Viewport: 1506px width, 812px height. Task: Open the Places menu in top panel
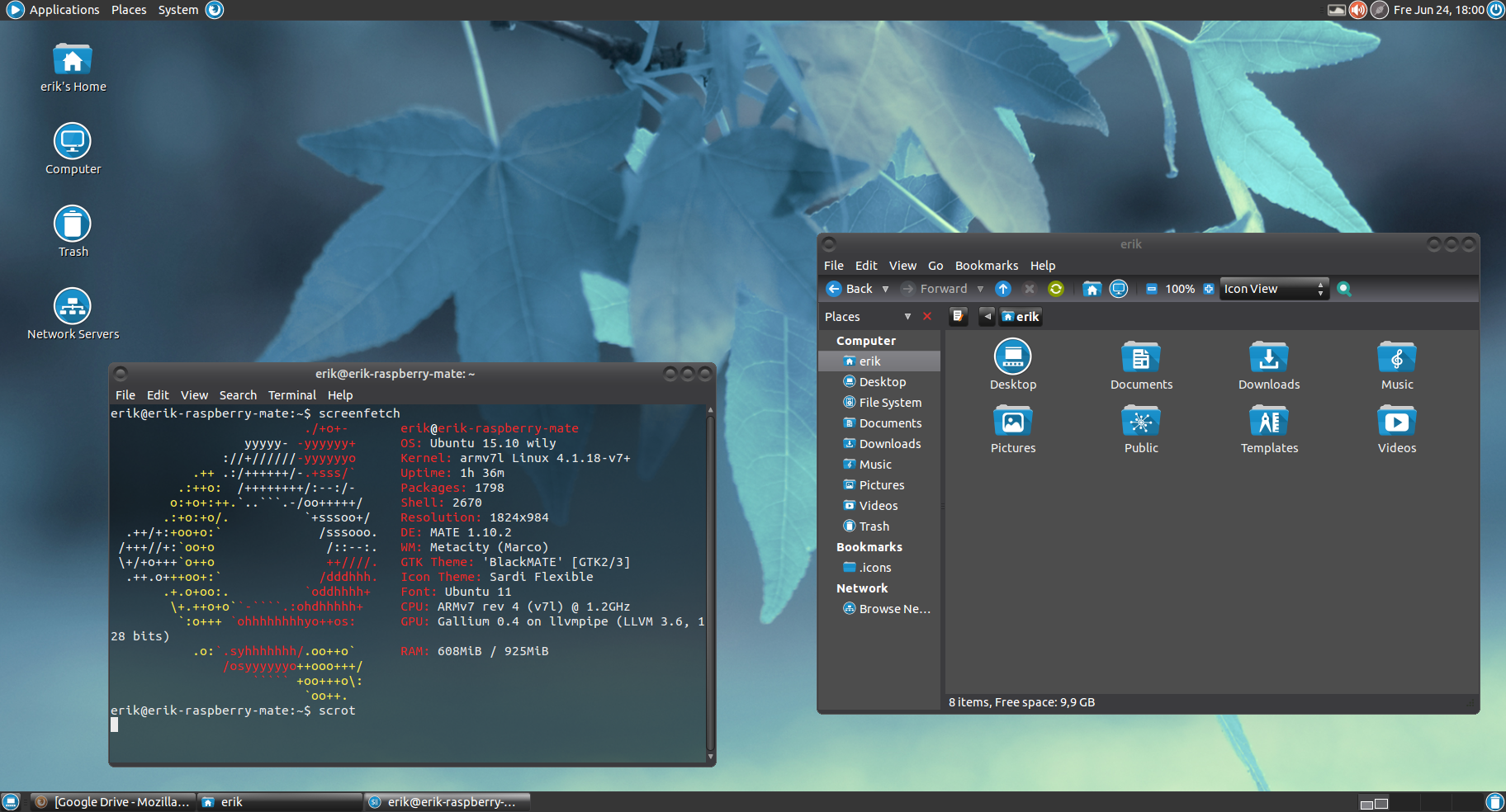pyautogui.click(x=129, y=10)
